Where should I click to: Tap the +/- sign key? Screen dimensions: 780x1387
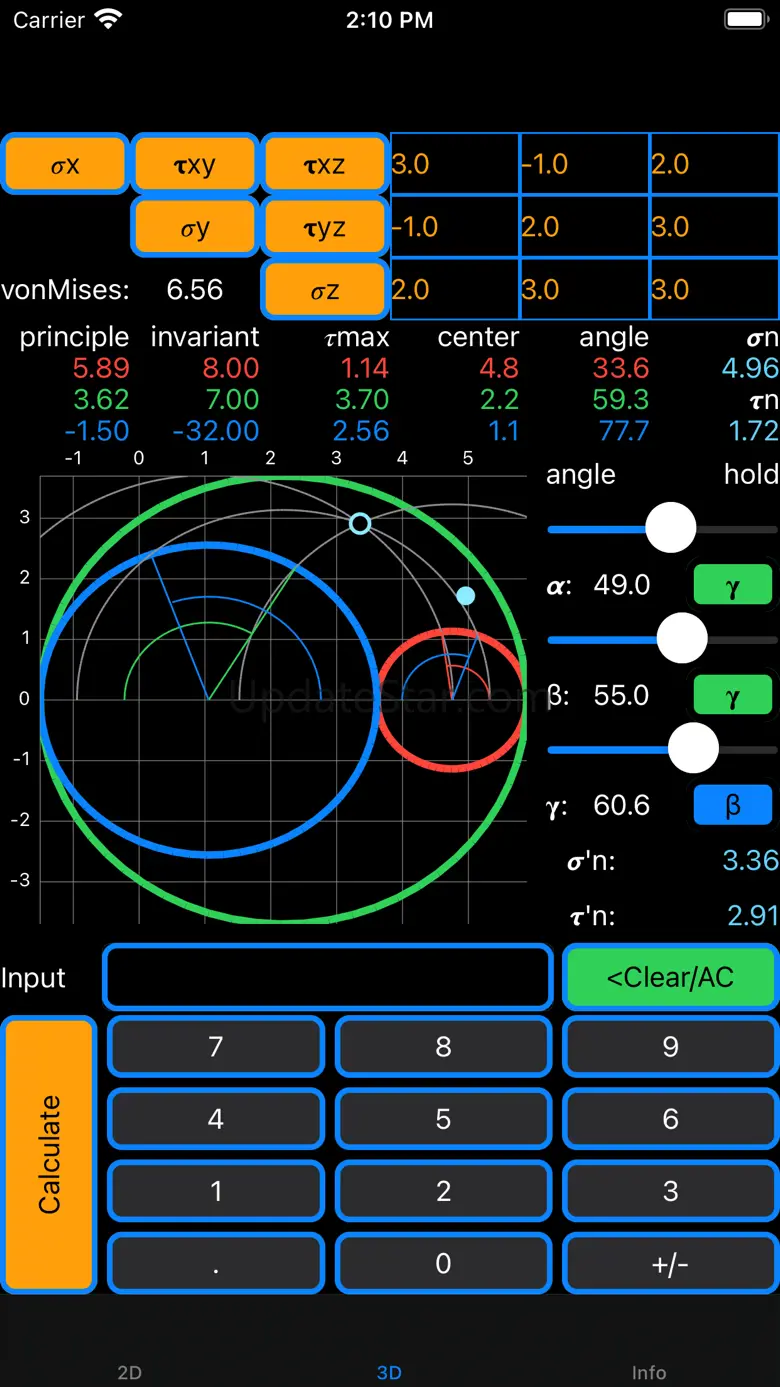[x=670, y=1264]
